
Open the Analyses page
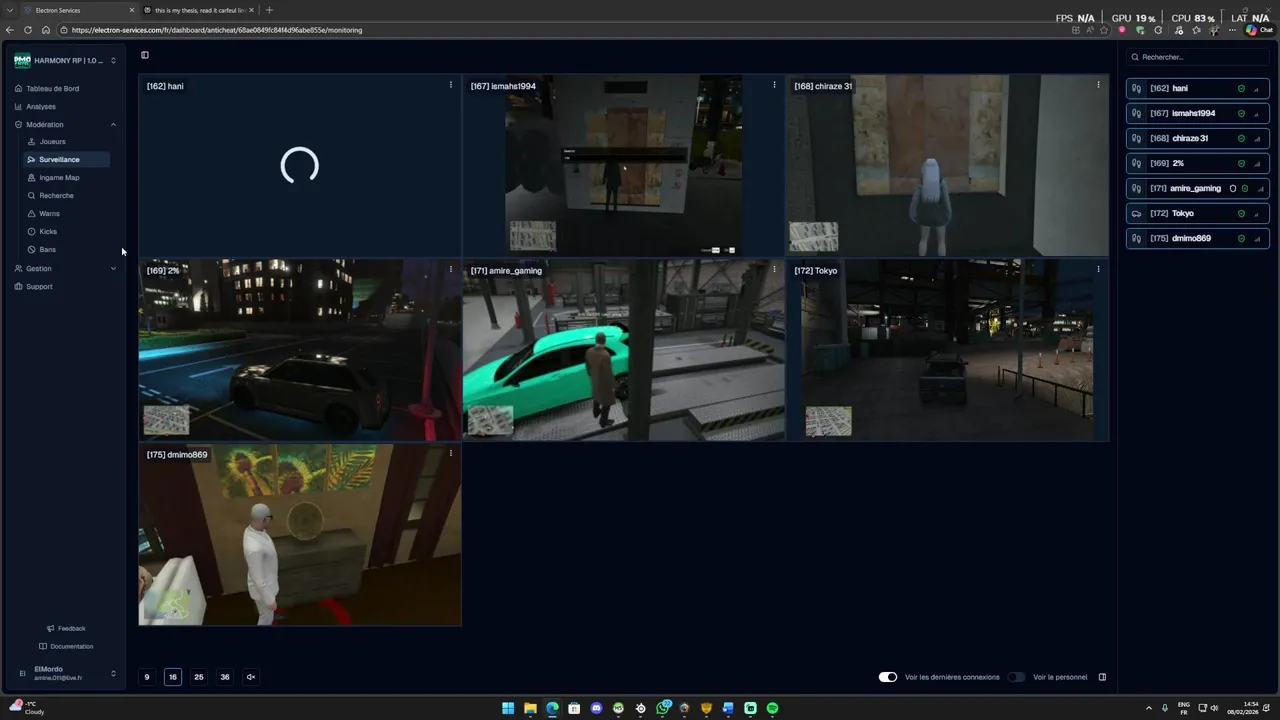(x=35, y=106)
